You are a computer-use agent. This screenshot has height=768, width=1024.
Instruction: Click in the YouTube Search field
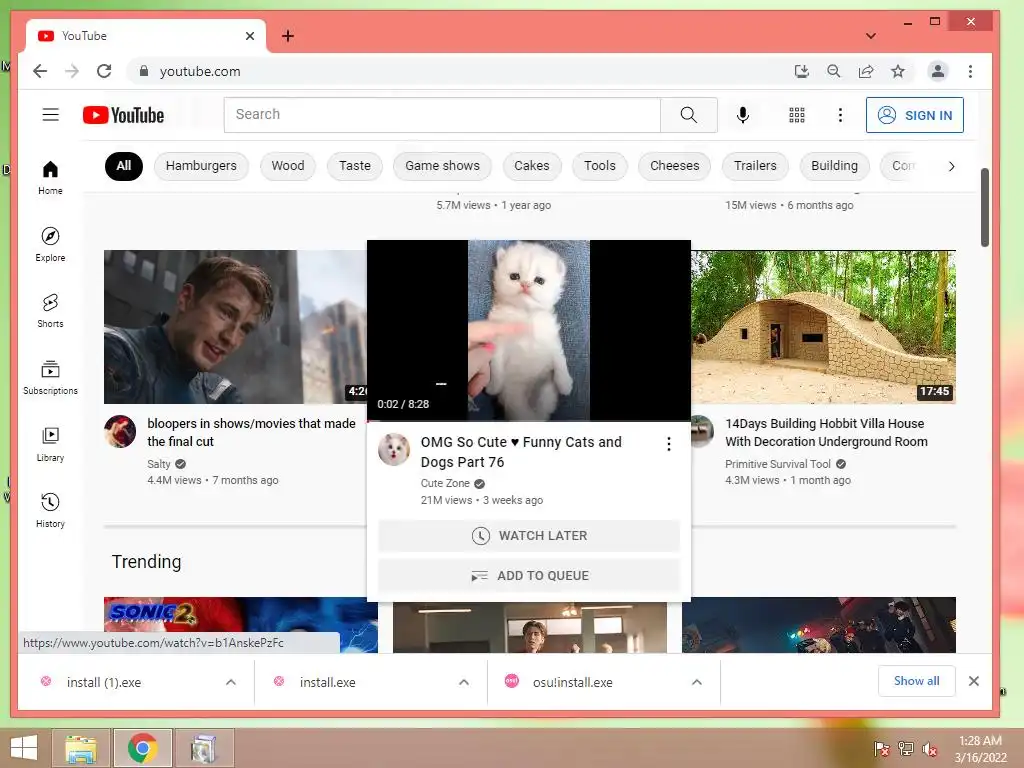(x=442, y=115)
